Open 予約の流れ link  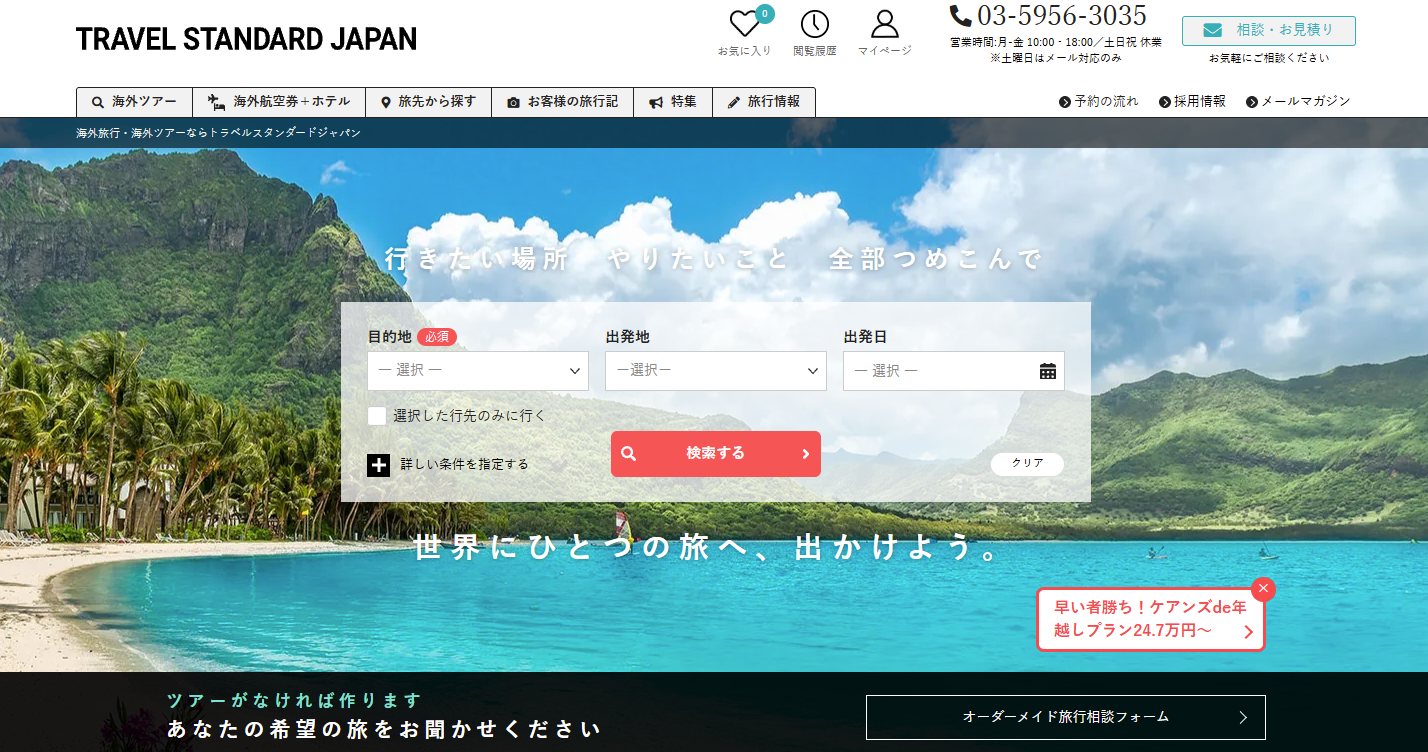coord(1099,102)
